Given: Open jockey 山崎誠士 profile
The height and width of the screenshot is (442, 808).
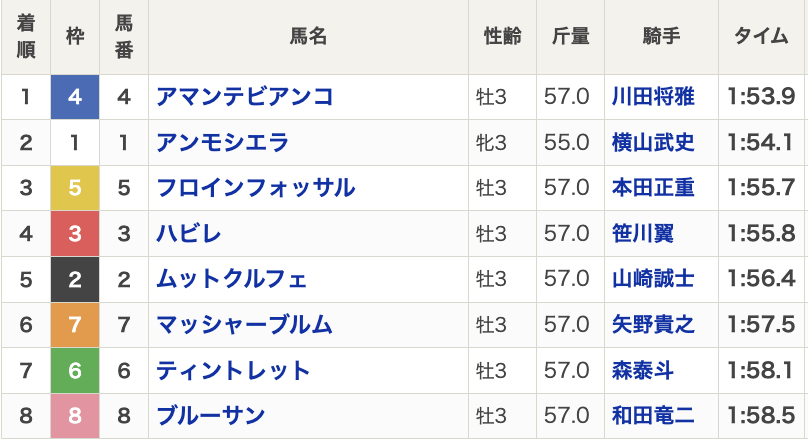Looking at the screenshot, I should coord(653,279).
